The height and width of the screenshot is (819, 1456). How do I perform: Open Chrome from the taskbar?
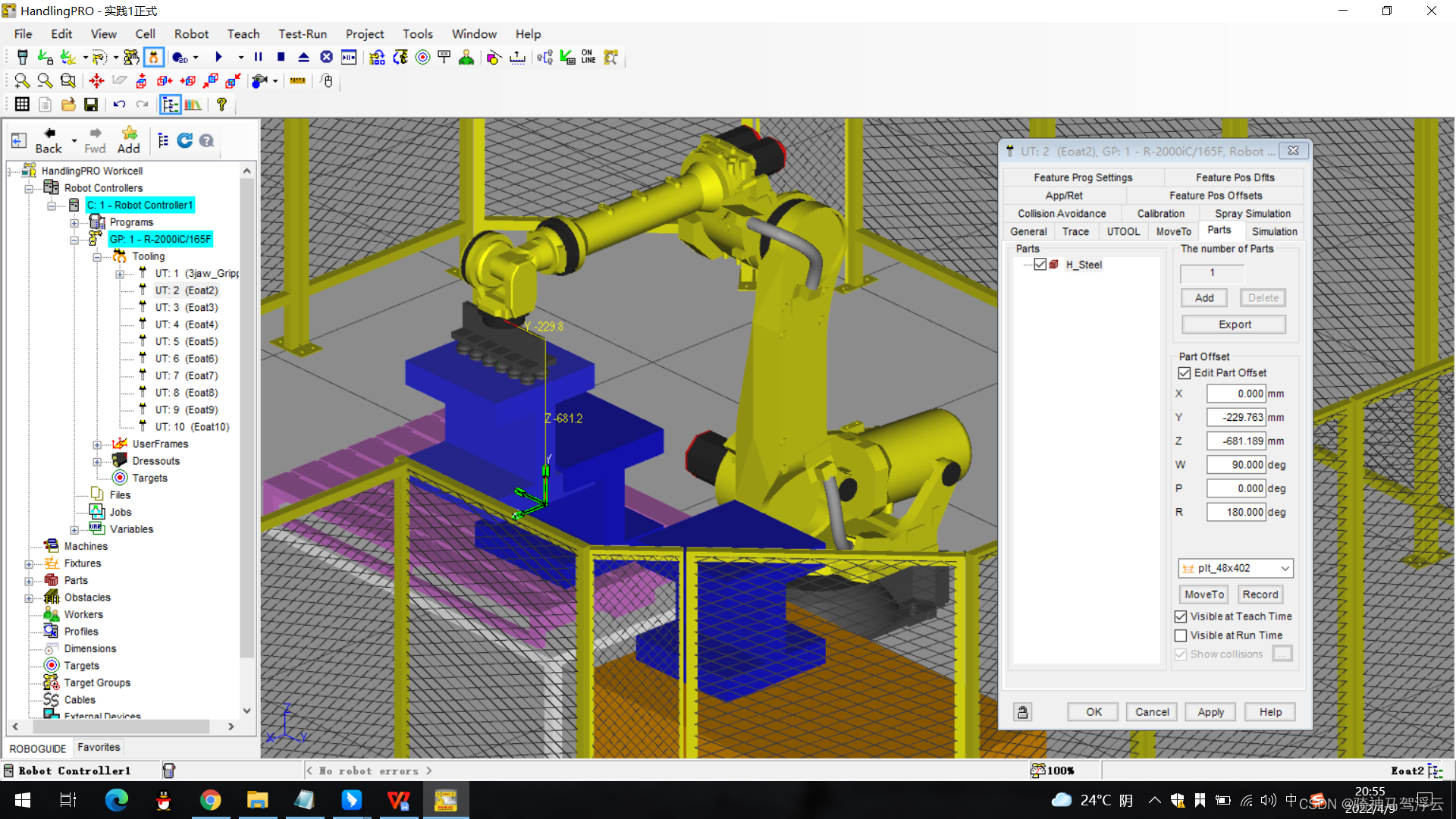[x=210, y=800]
